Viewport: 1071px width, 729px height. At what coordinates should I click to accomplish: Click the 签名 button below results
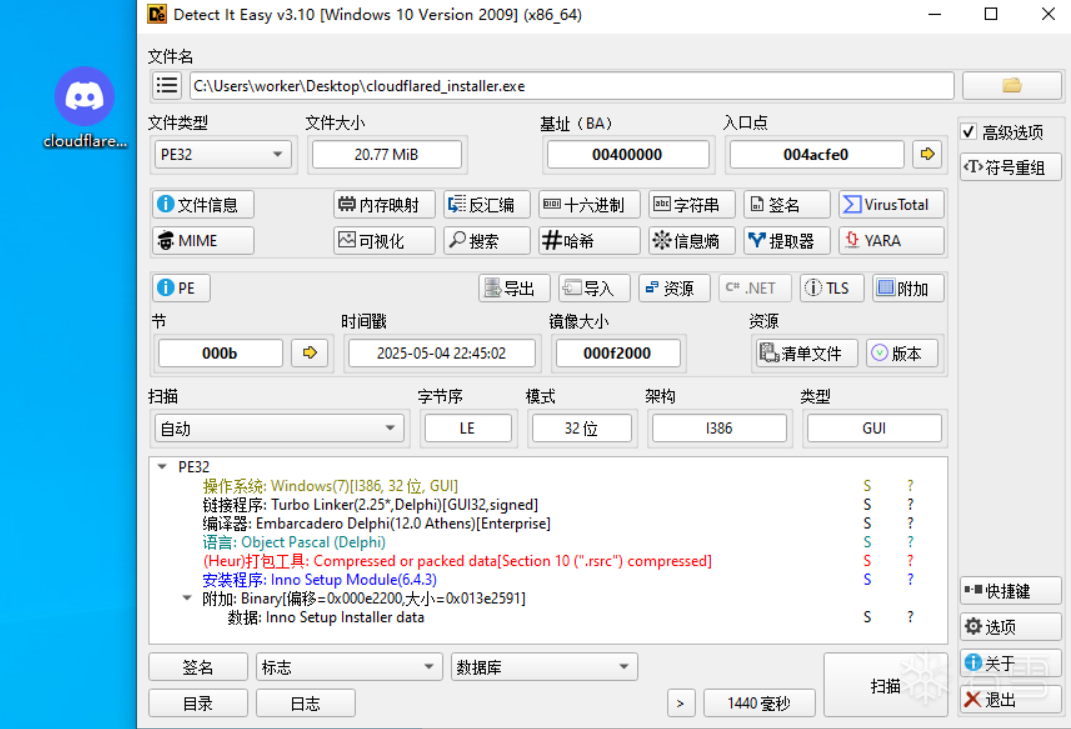pyautogui.click(x=198, y=667)
